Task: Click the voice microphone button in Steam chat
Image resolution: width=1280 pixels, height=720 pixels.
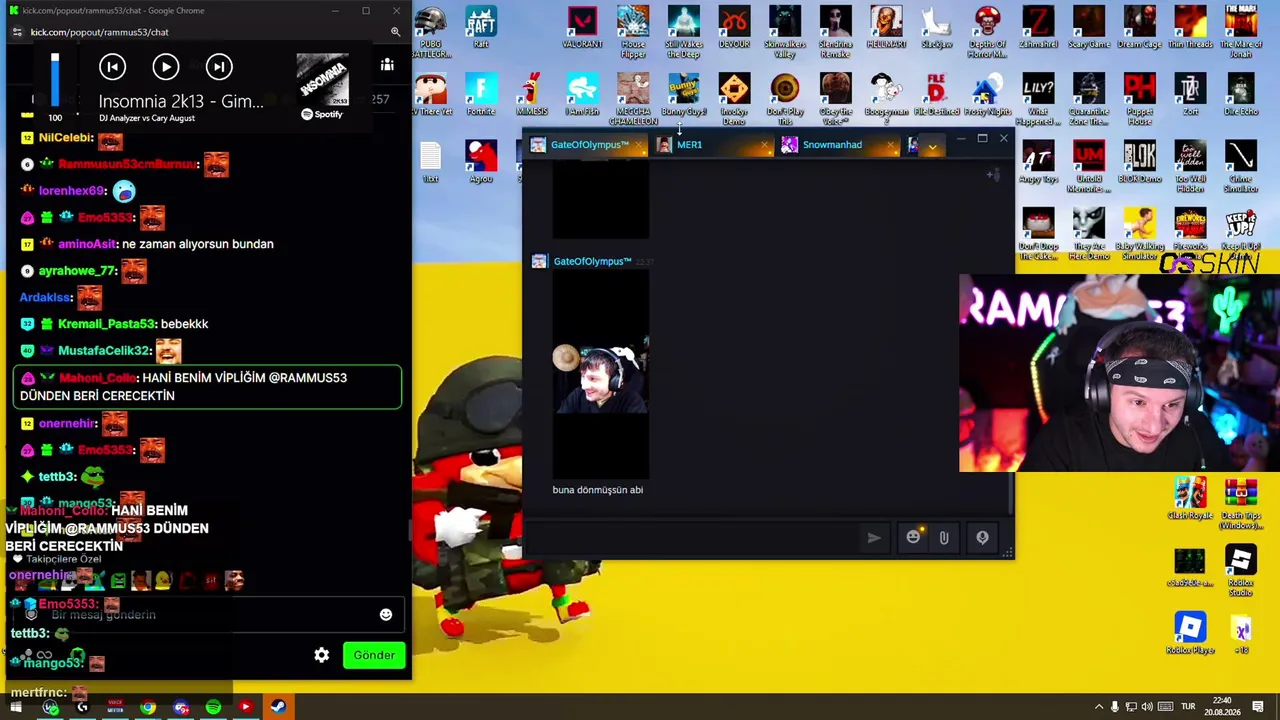Action: point(982,538)
